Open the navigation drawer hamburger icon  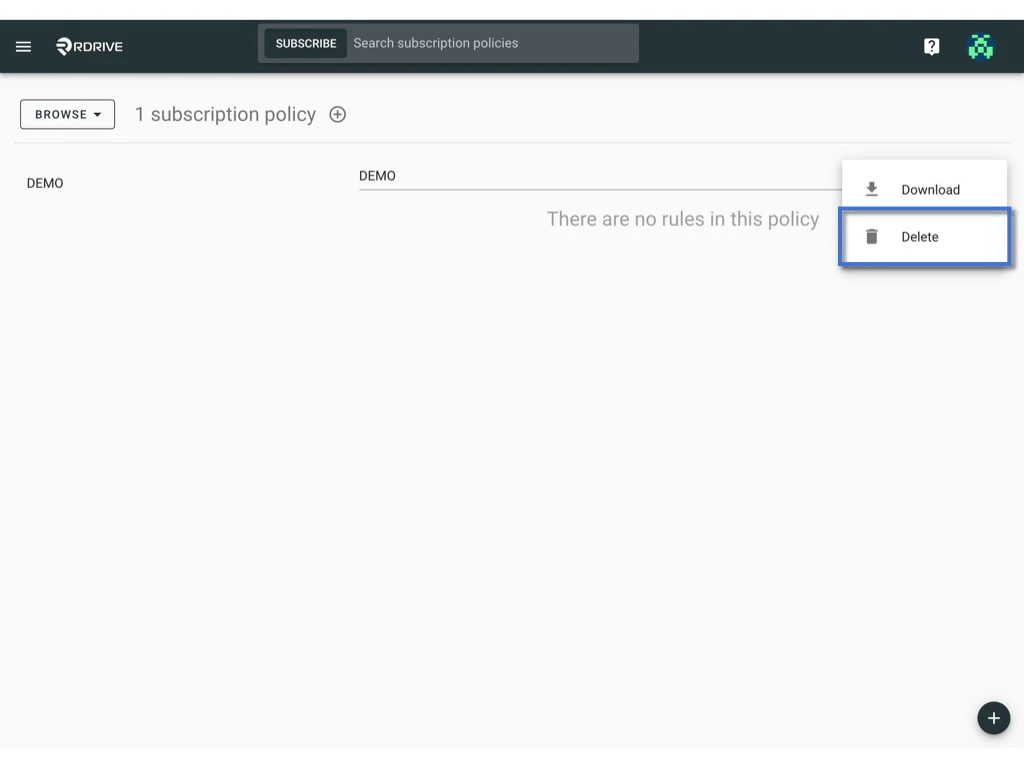23,46
